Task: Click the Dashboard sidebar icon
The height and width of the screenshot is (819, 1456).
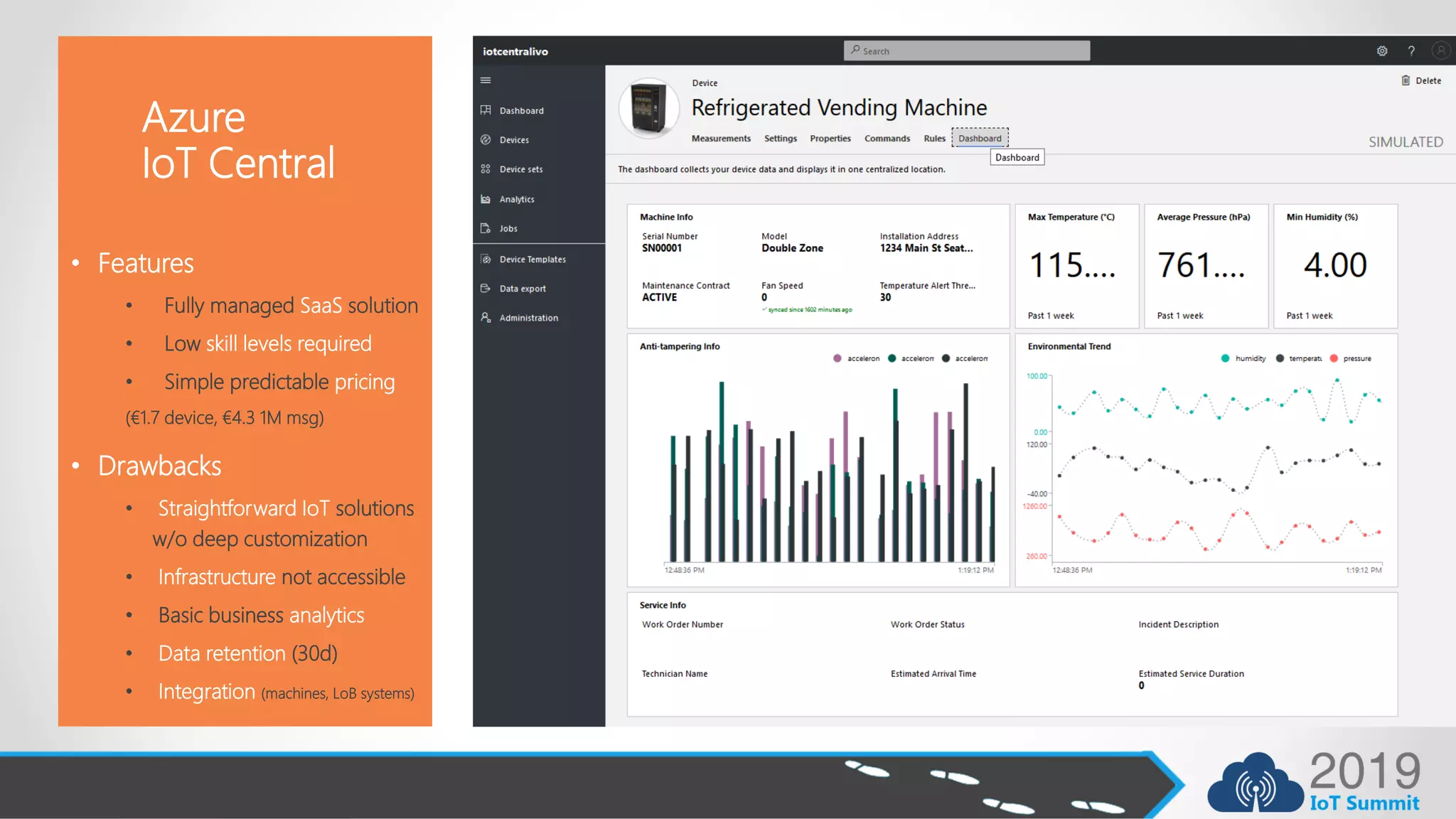Action: pyautogui.click(x=486, y=110)
